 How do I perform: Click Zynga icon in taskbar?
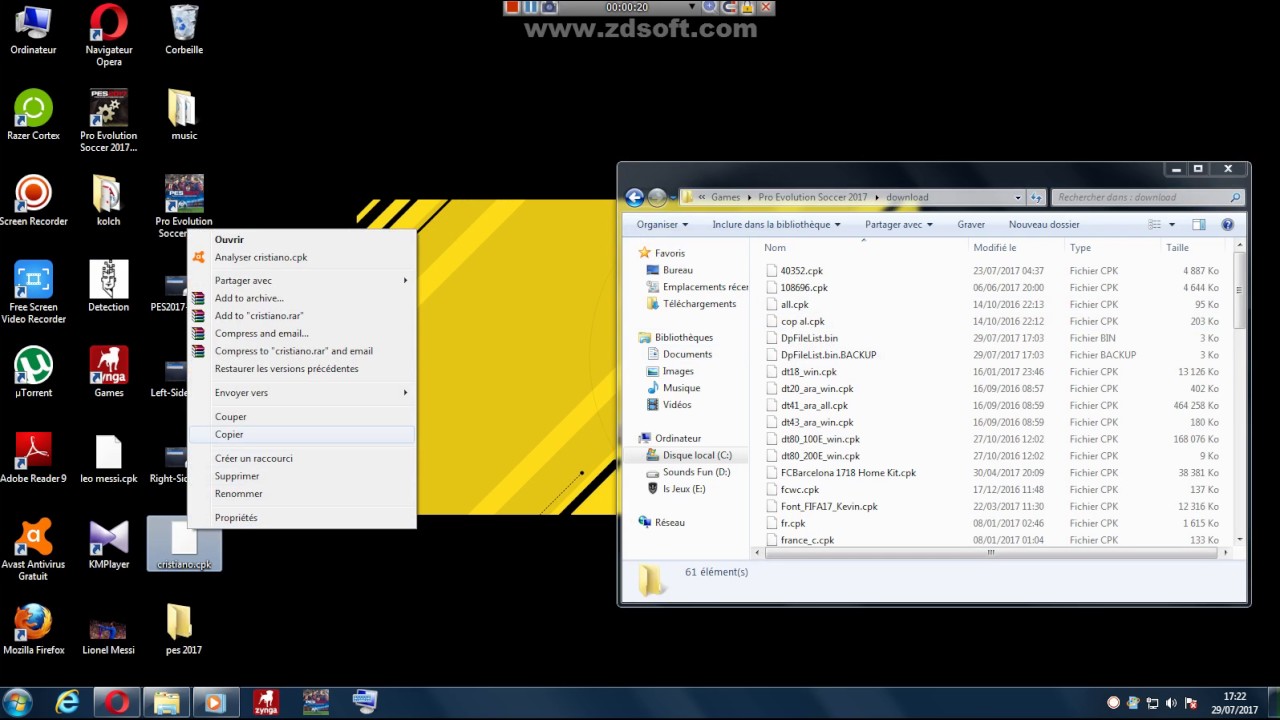click(x=265, y=703)
